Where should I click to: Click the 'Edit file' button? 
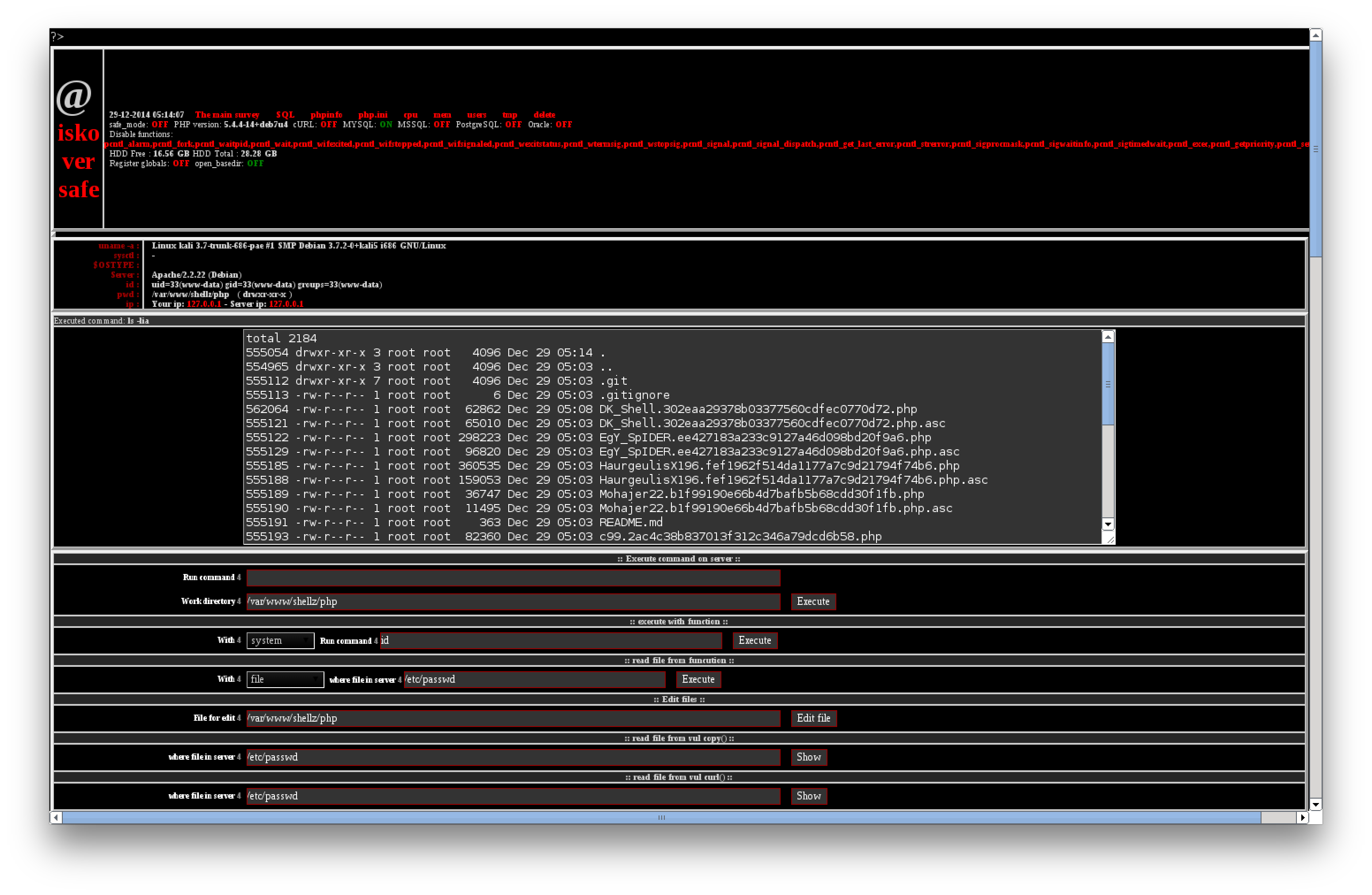click(x=813, y=718)
